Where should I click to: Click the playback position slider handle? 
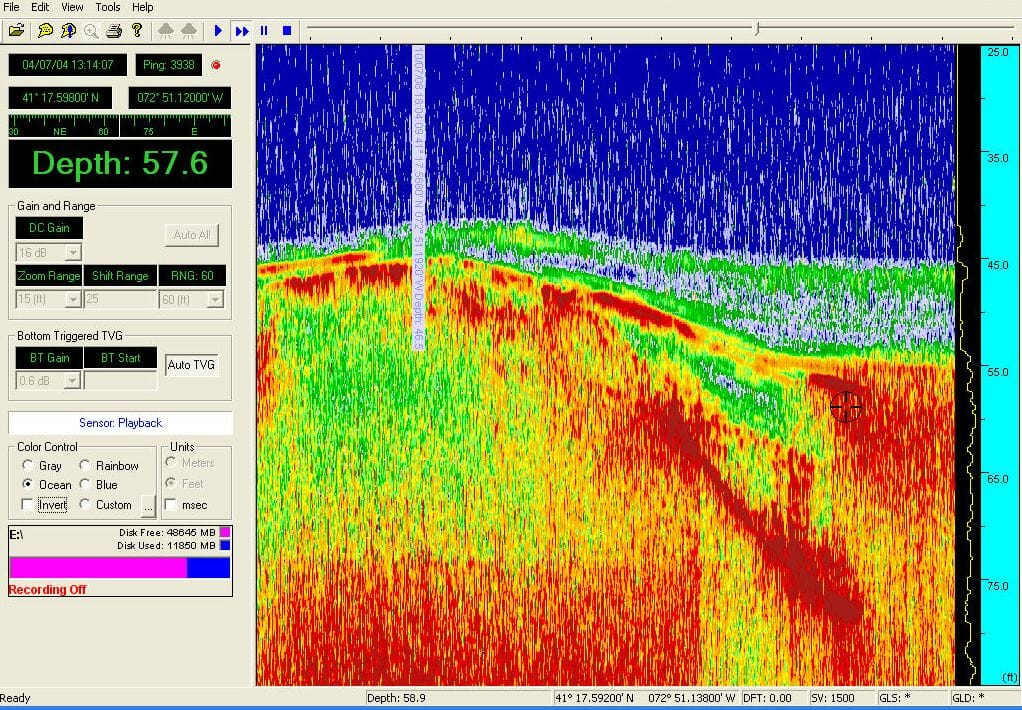(x=757, y=29)
